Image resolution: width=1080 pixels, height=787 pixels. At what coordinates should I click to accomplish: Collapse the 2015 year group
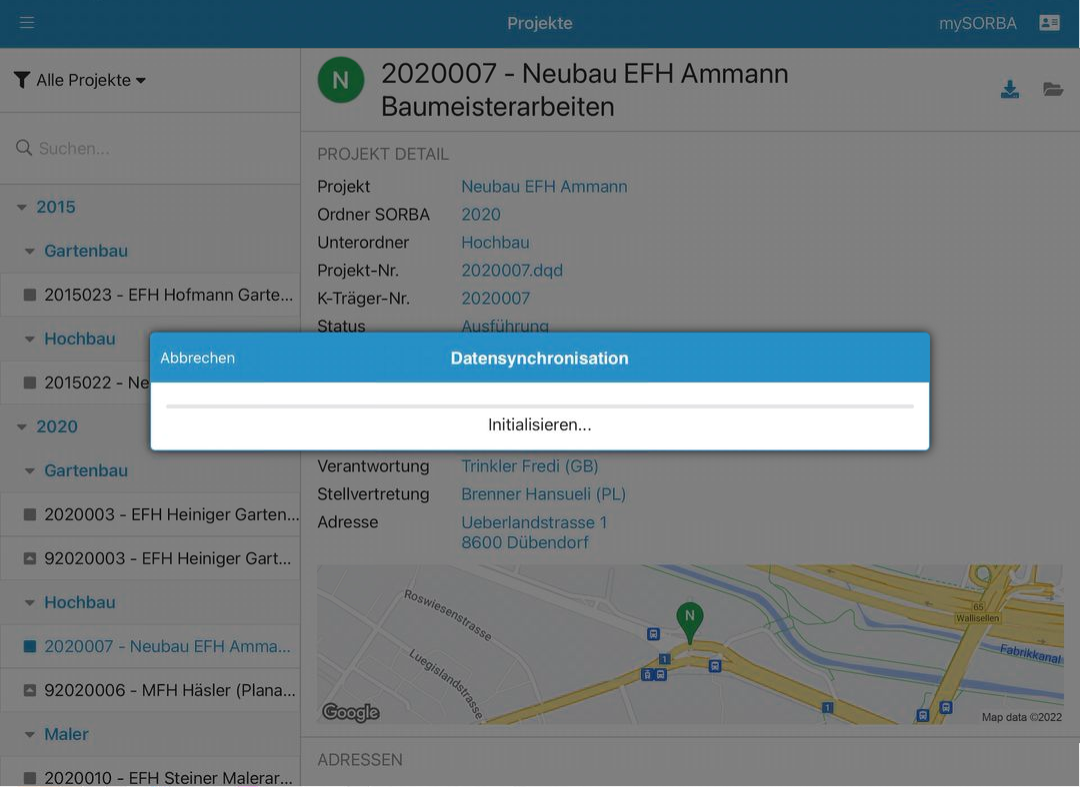[23, 207]
